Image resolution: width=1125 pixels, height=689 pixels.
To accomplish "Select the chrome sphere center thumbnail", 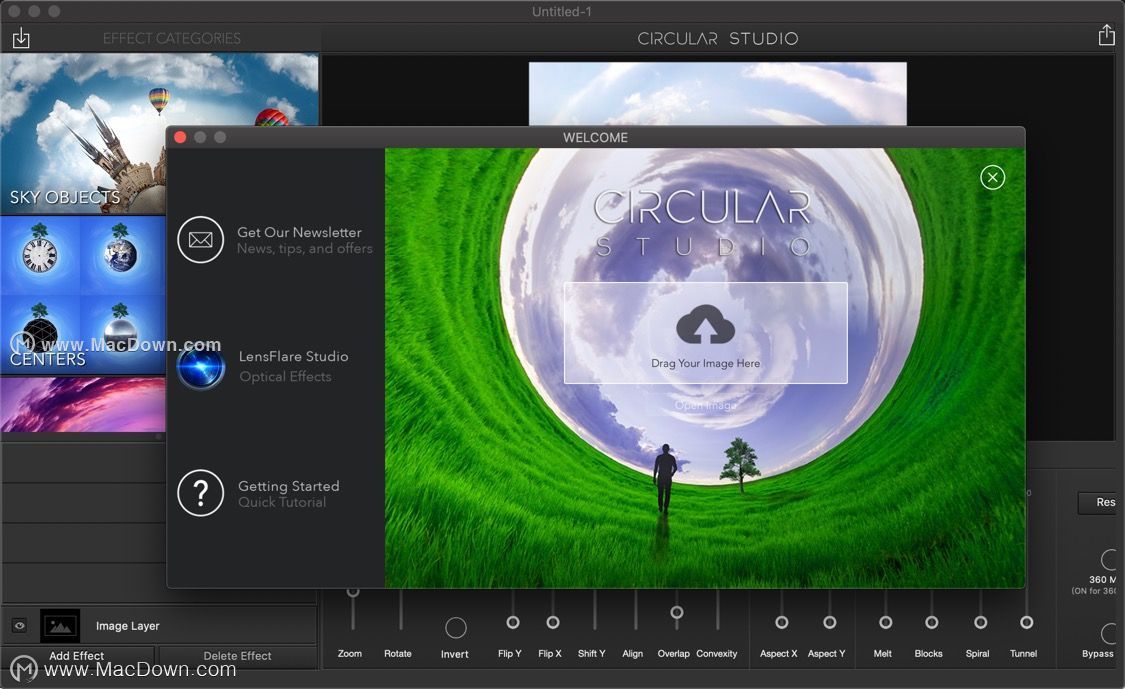I will (x=121, y=332).
